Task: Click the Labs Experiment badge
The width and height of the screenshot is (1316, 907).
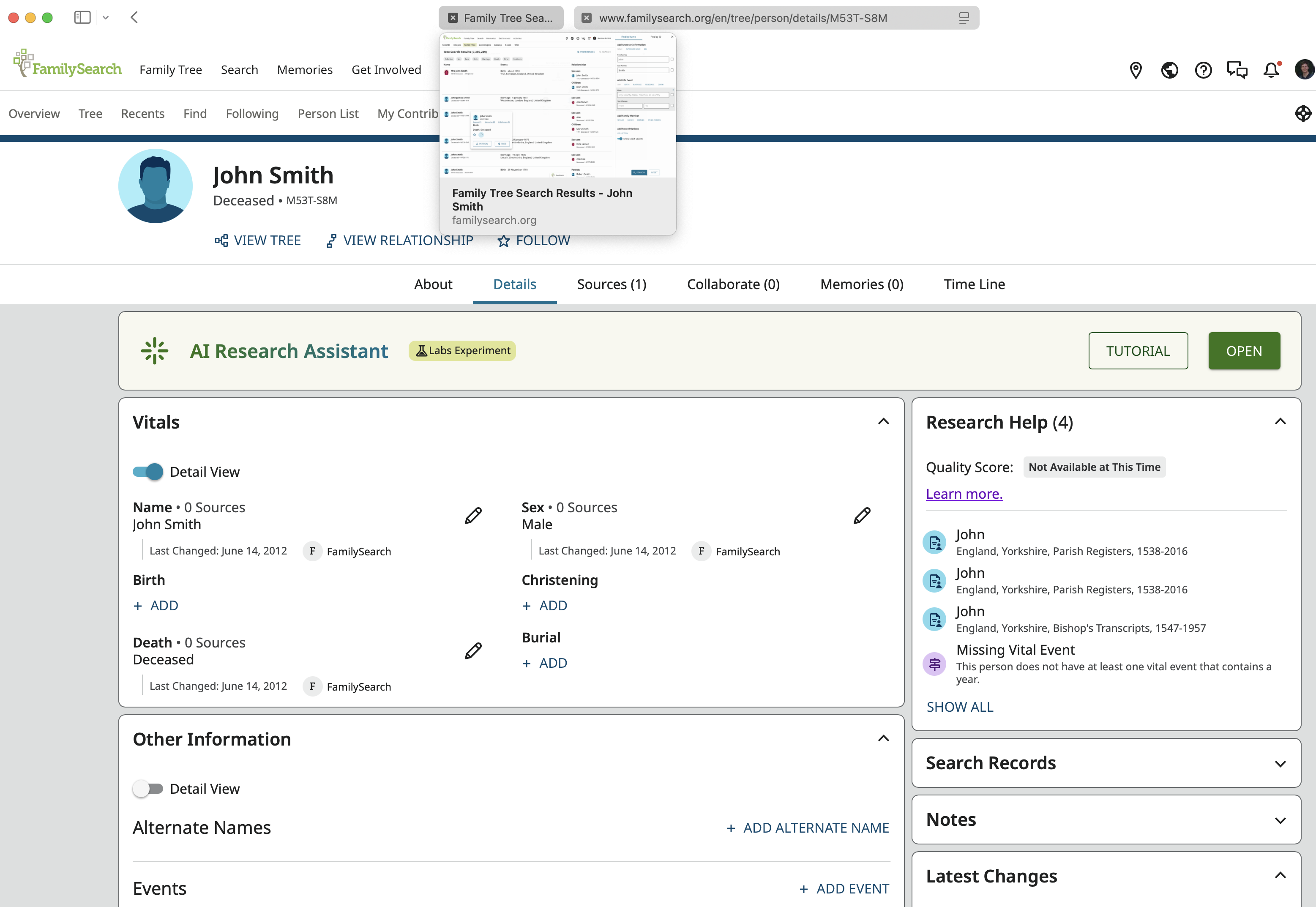Action: (462, 351)
